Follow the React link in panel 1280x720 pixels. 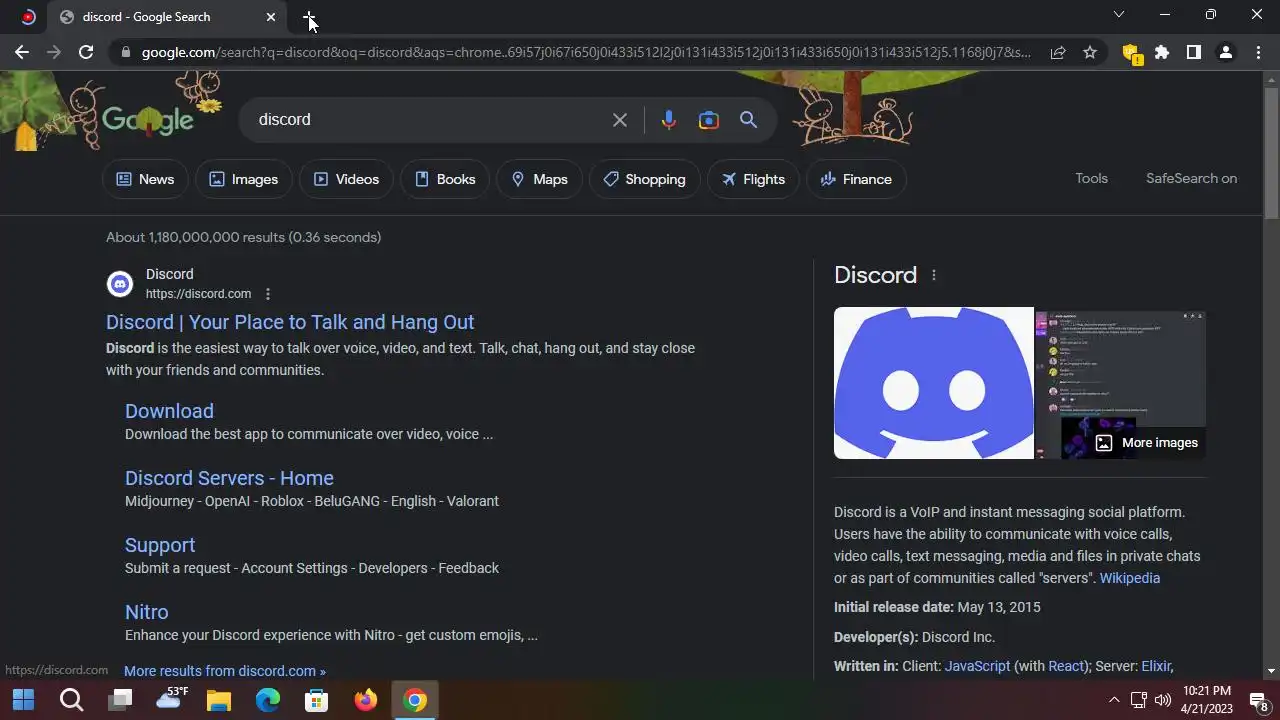[x=1066, y=666]
